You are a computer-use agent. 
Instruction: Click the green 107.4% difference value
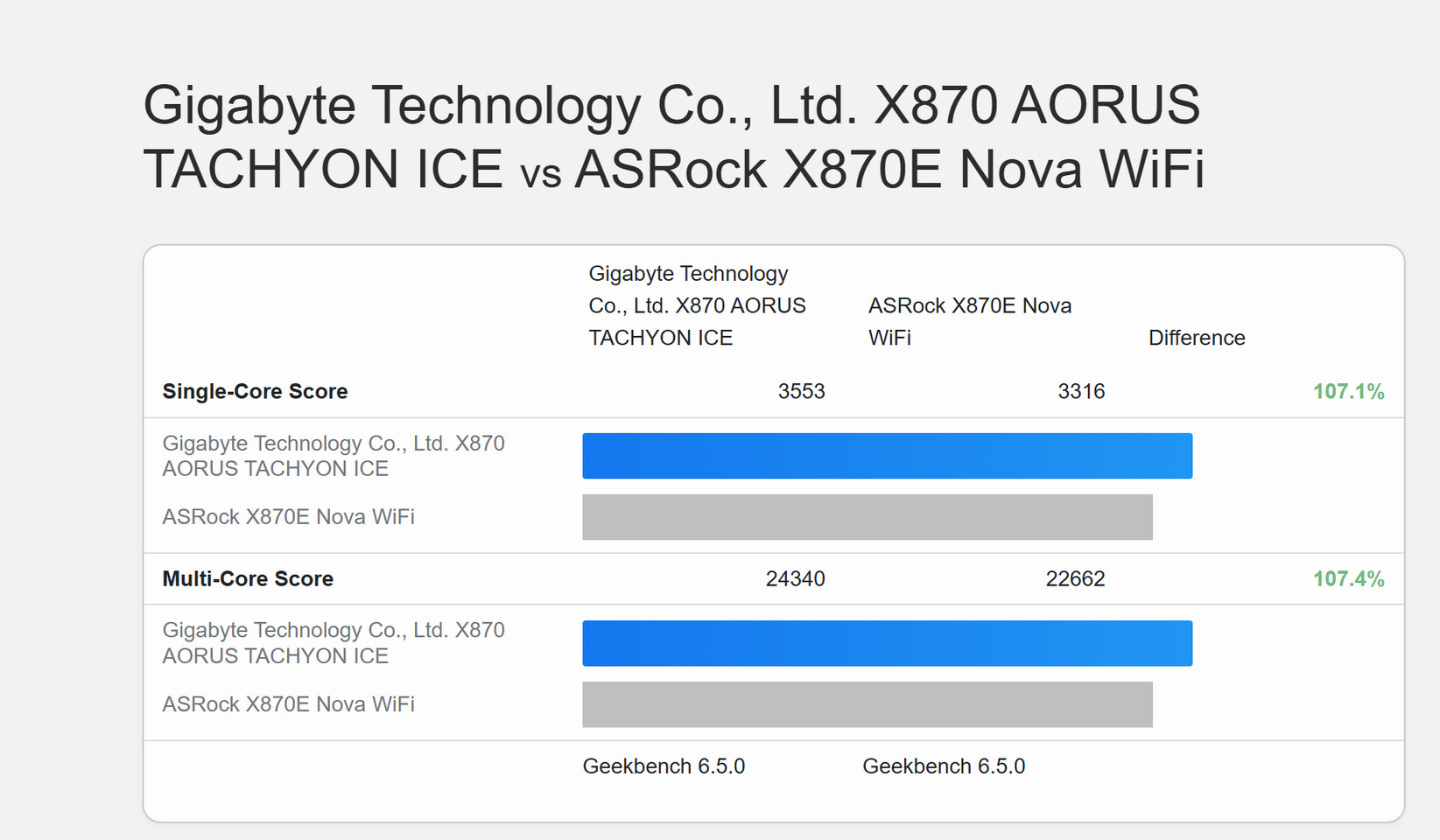1348,578
